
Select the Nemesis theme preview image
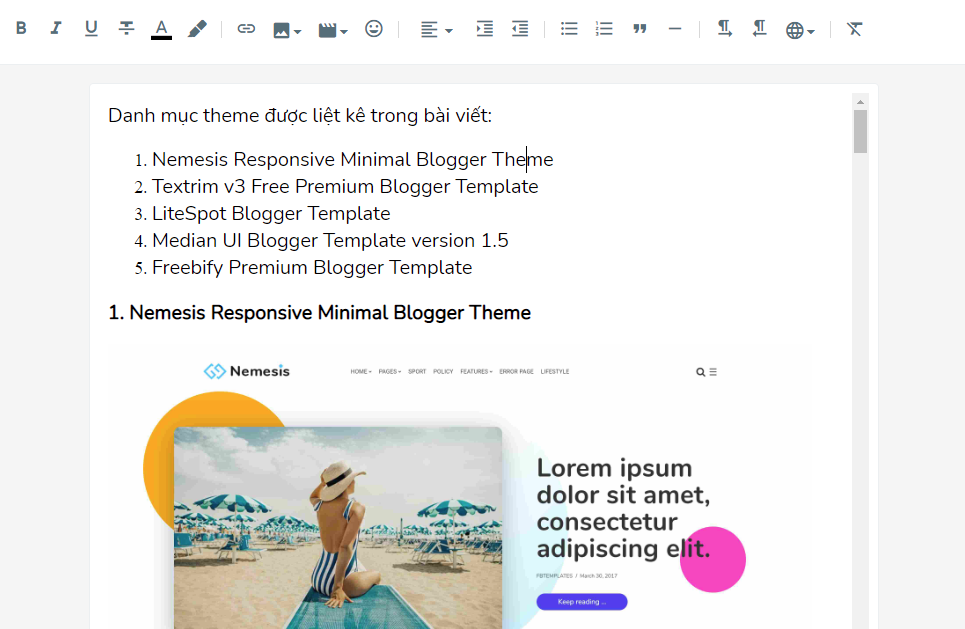(460, 486)
